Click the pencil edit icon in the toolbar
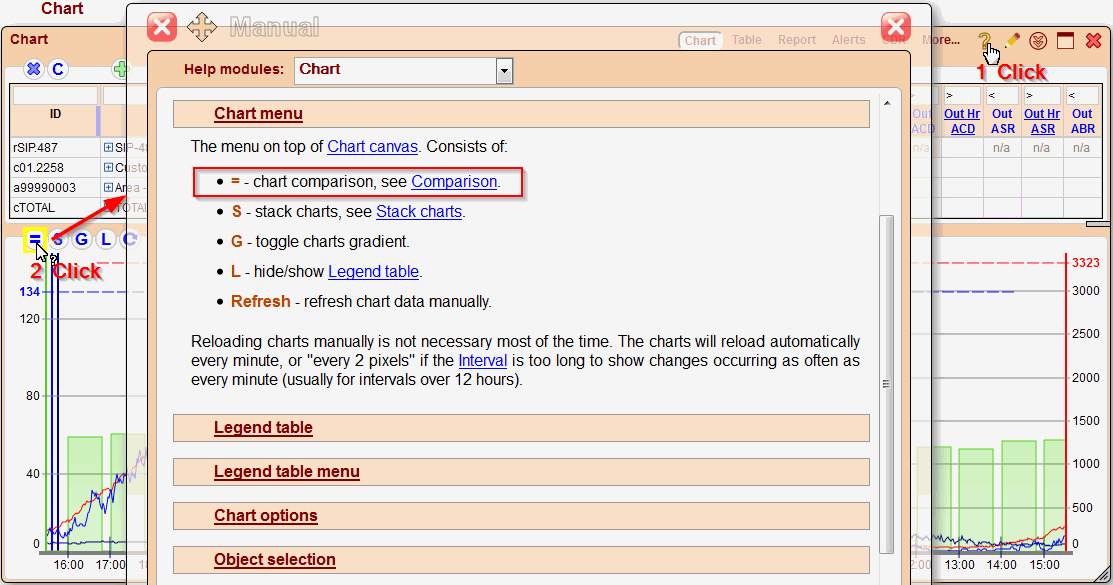 [1012, 41]
